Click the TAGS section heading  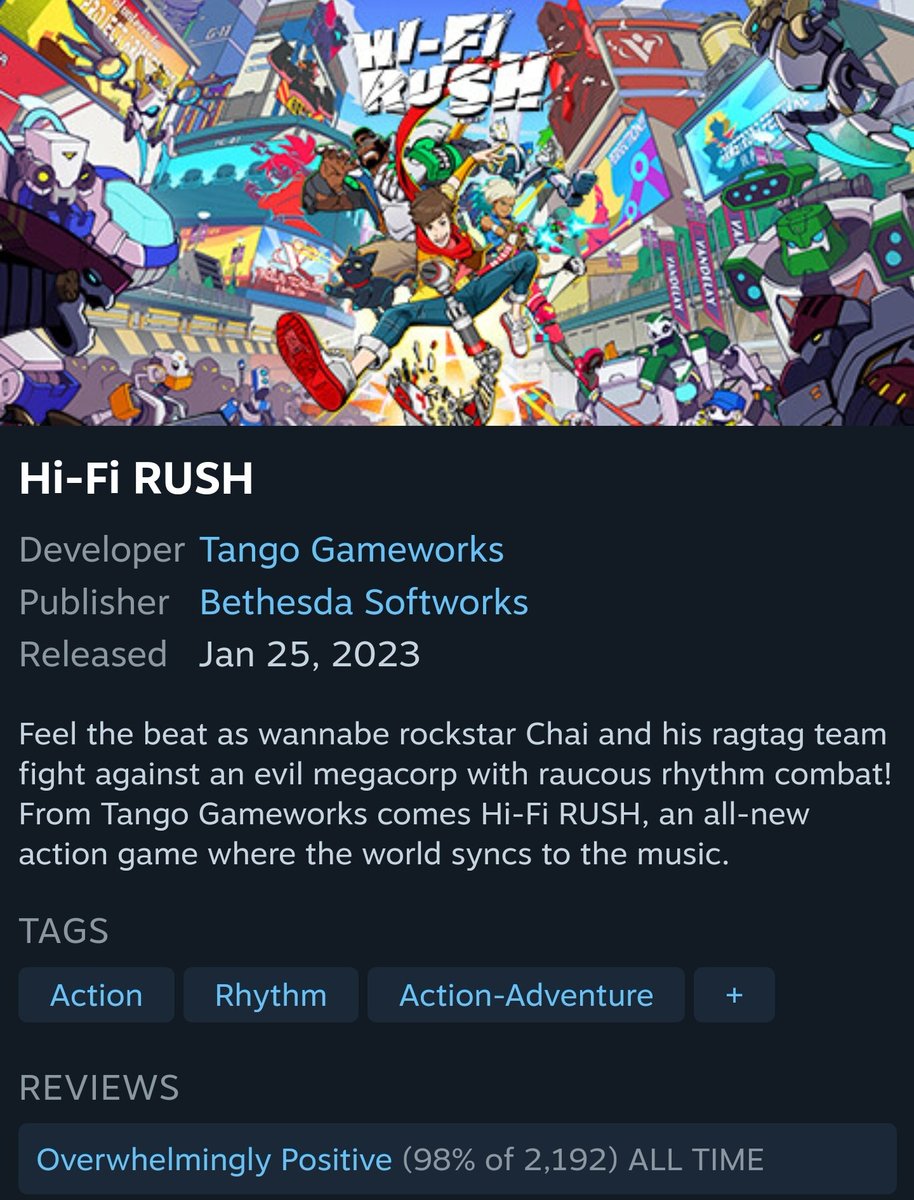click(x=64, y=931)
